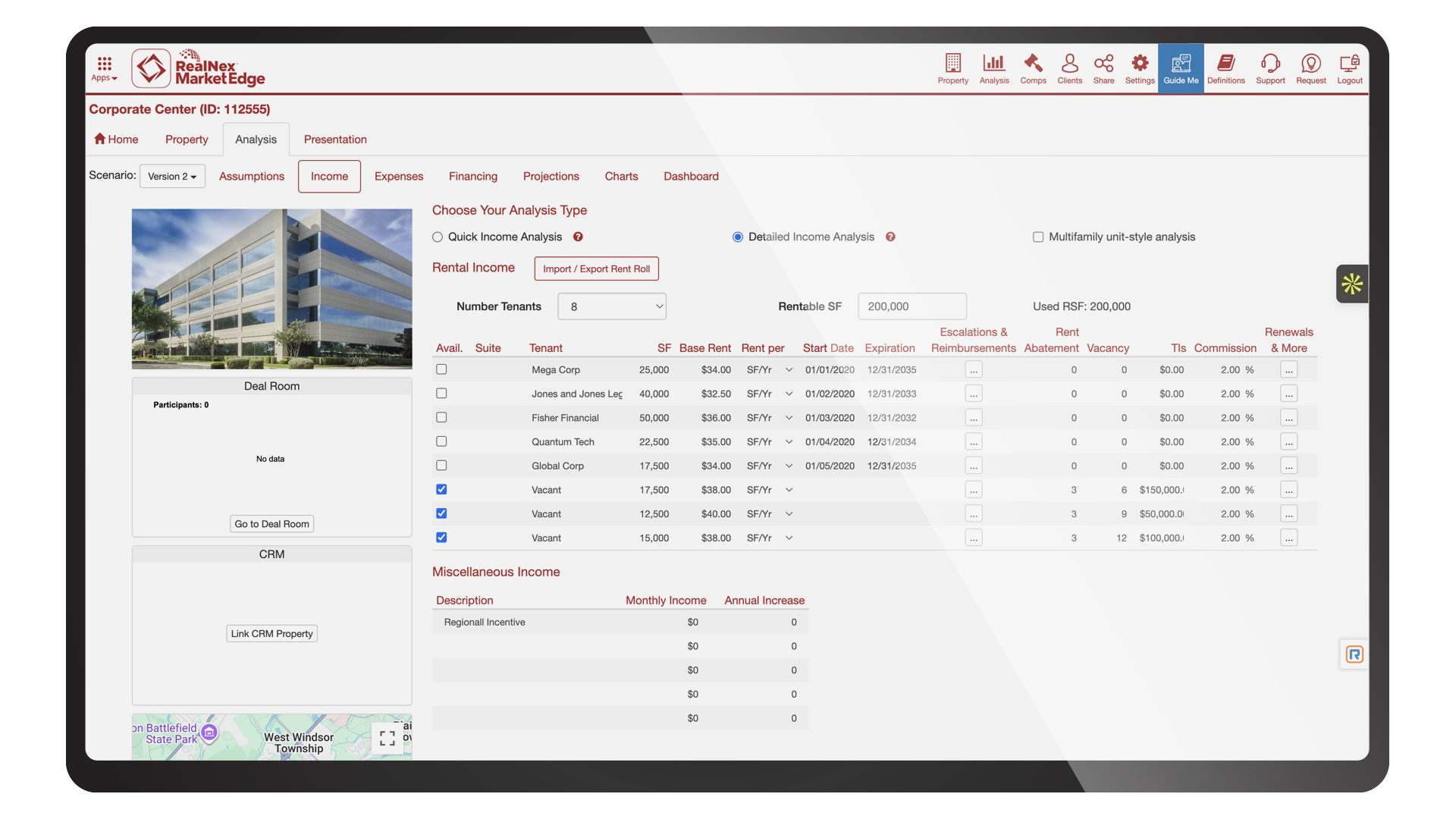Open the Version 2 scenario dropdown
Image resolution: width=1456 pixels, height=819 pixels.
(x=172, y=176)
